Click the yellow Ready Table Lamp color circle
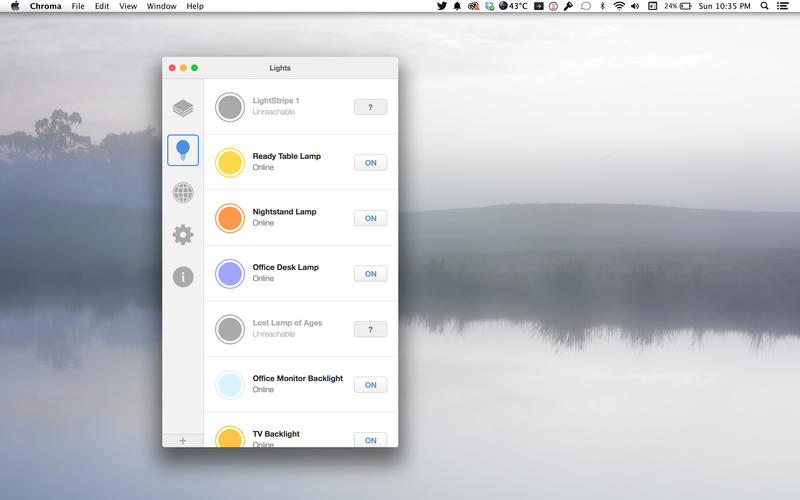 pos(230,163)
